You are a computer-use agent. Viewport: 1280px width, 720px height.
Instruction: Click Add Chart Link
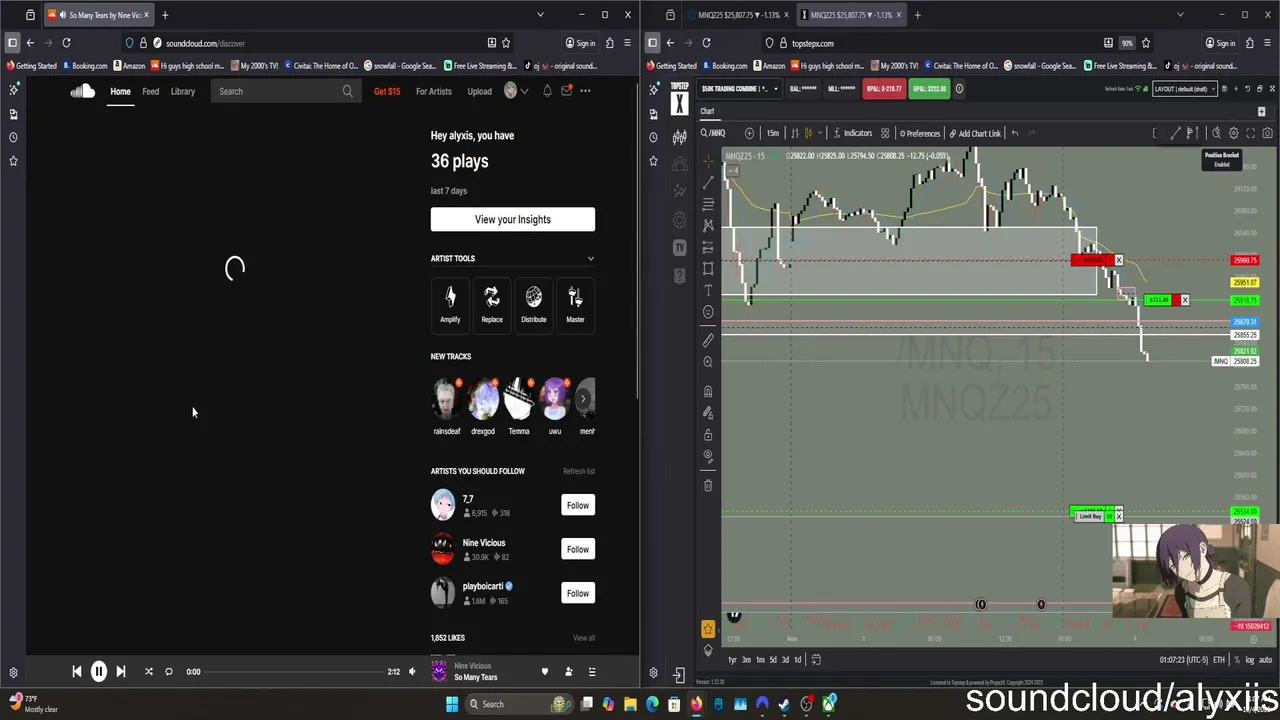(975, 133)
